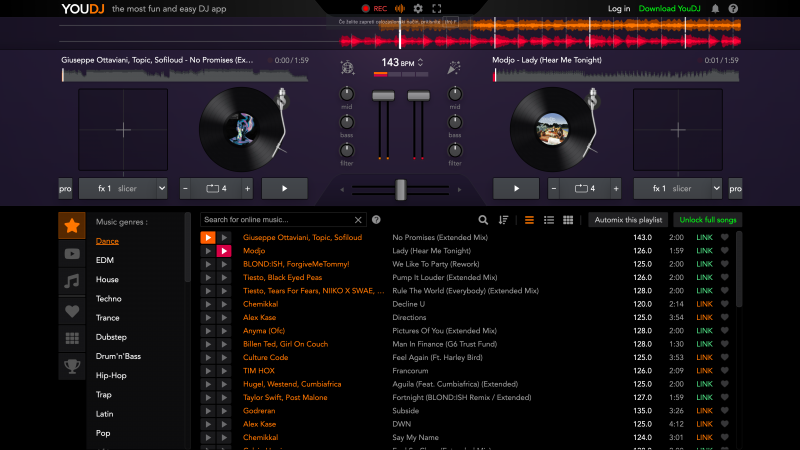Image resolution: width=800 pixels, height=450 pixels.
Task: Click Automix this playlist button
Action: click(x=627, y=220)
